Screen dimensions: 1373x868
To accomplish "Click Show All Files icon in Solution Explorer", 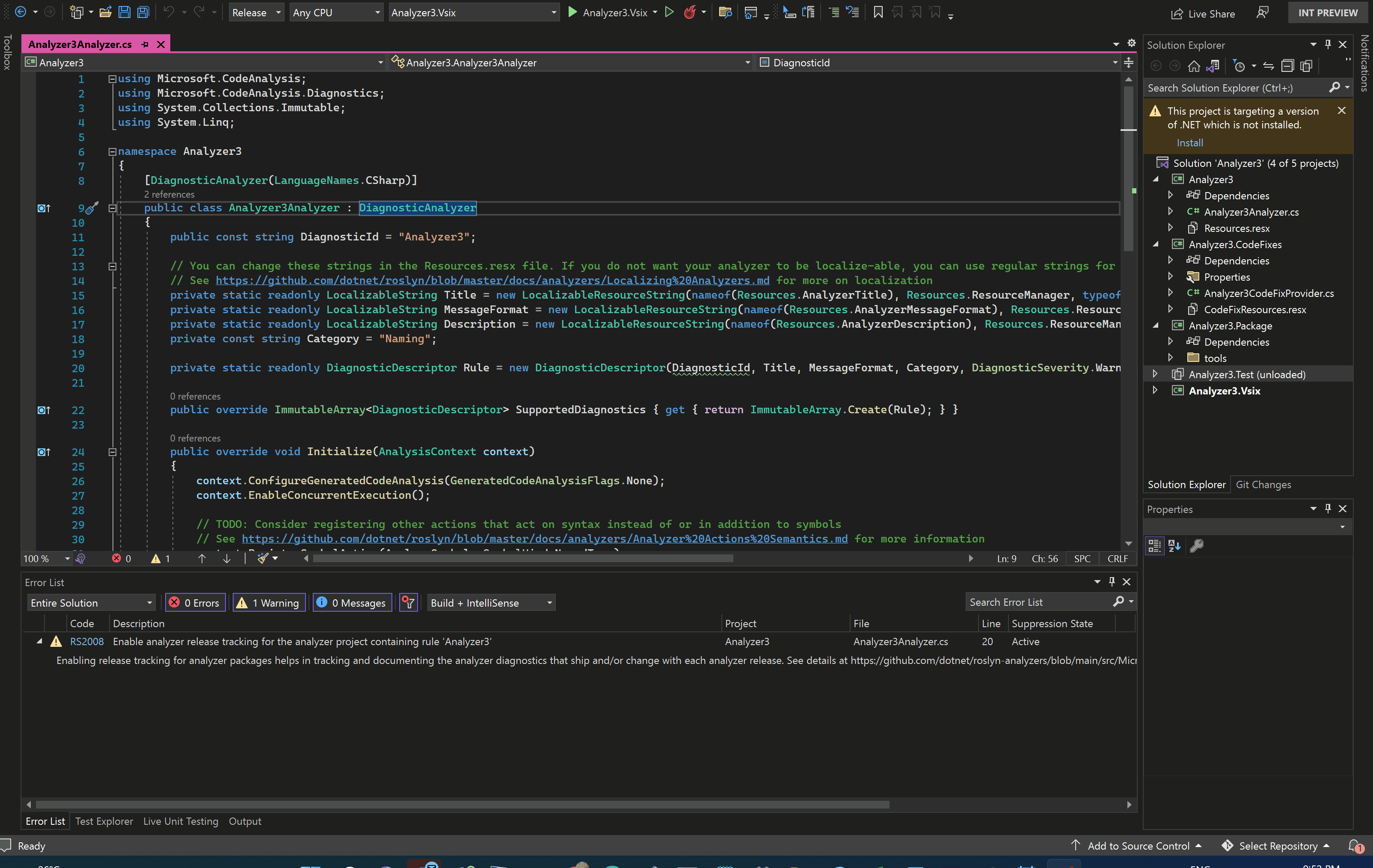I will pyautogui.click(x=1306, y=66).
